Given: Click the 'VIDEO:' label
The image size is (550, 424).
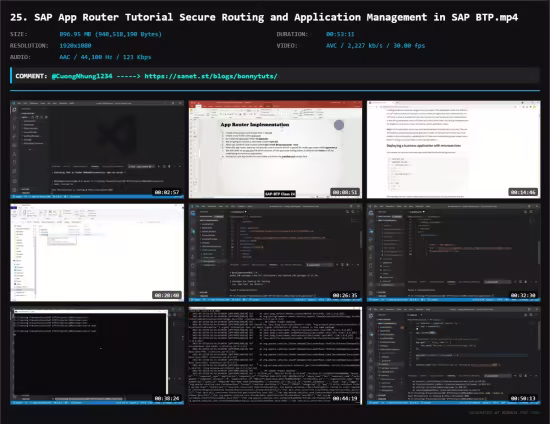Looking at the screenshot, I should point(287,46).
